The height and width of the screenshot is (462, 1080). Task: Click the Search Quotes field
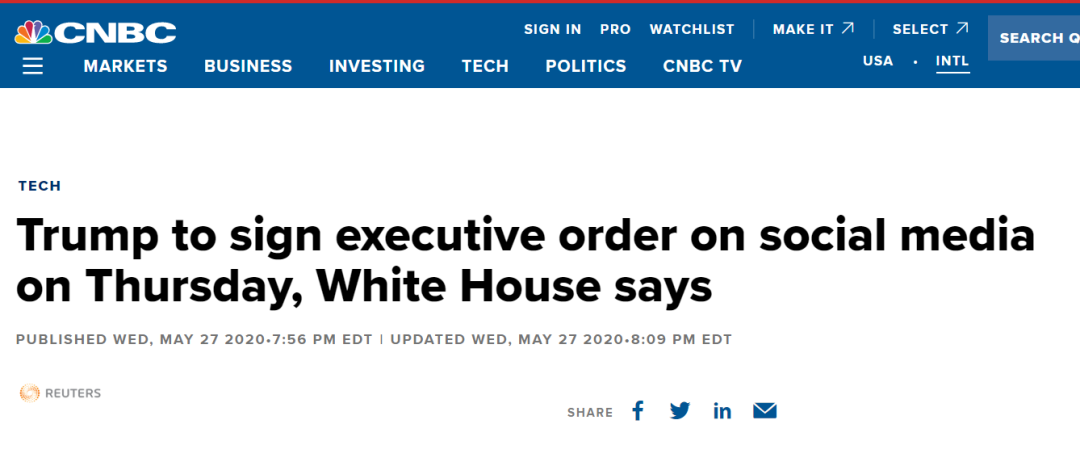1034,38
